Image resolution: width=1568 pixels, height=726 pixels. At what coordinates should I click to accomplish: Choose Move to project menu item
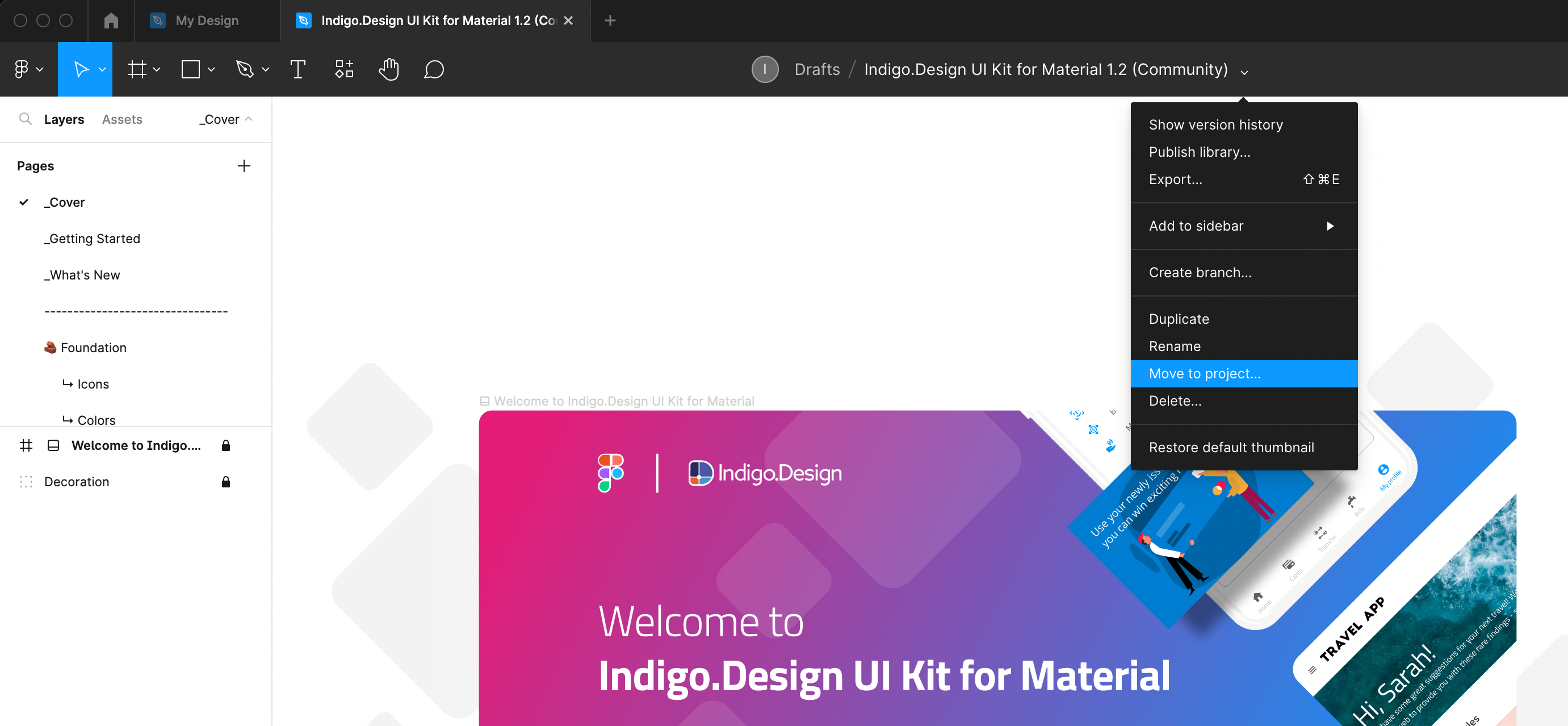[1204, 373]
